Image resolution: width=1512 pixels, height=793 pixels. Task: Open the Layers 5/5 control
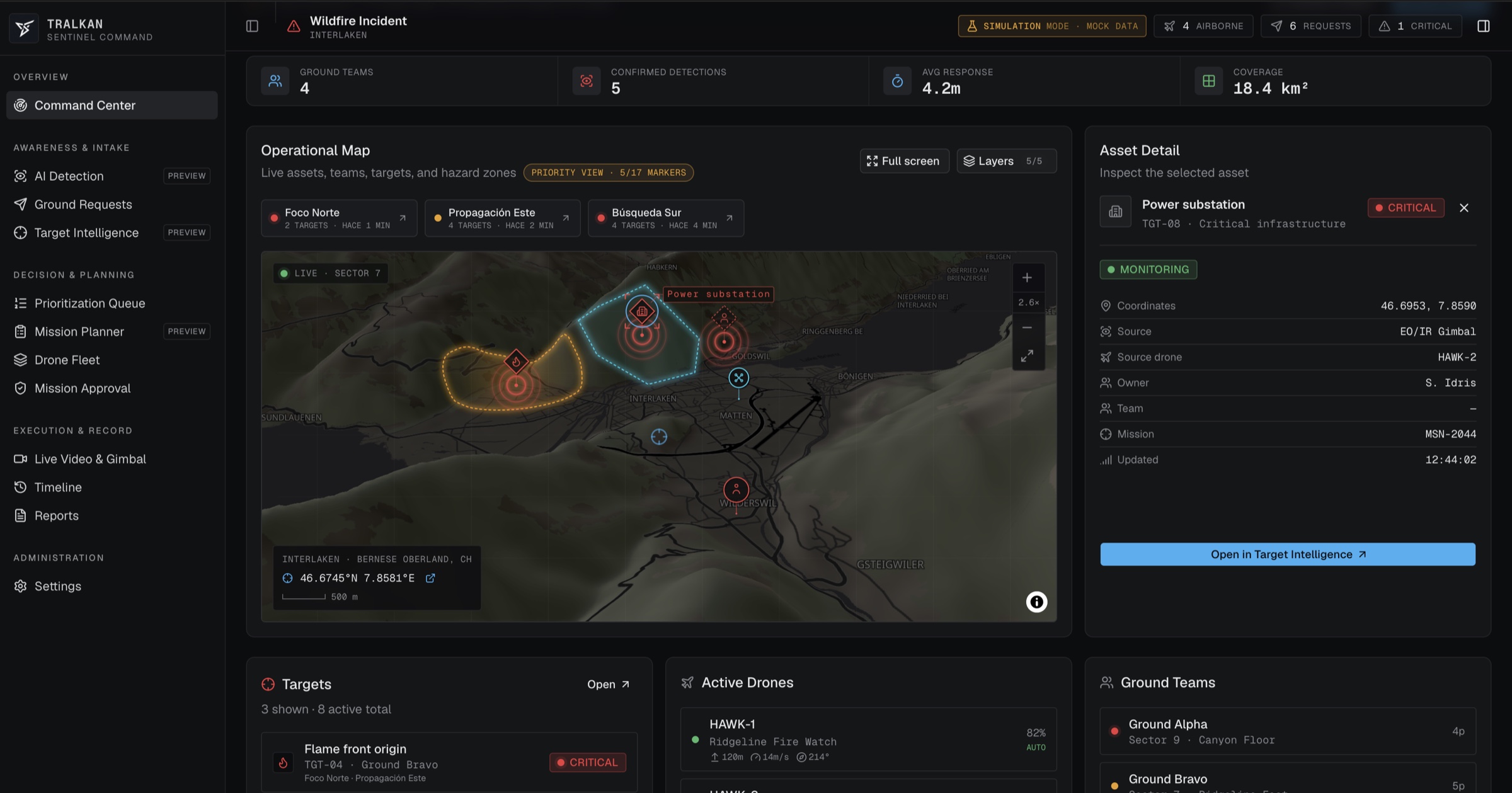coord(1006,161)
